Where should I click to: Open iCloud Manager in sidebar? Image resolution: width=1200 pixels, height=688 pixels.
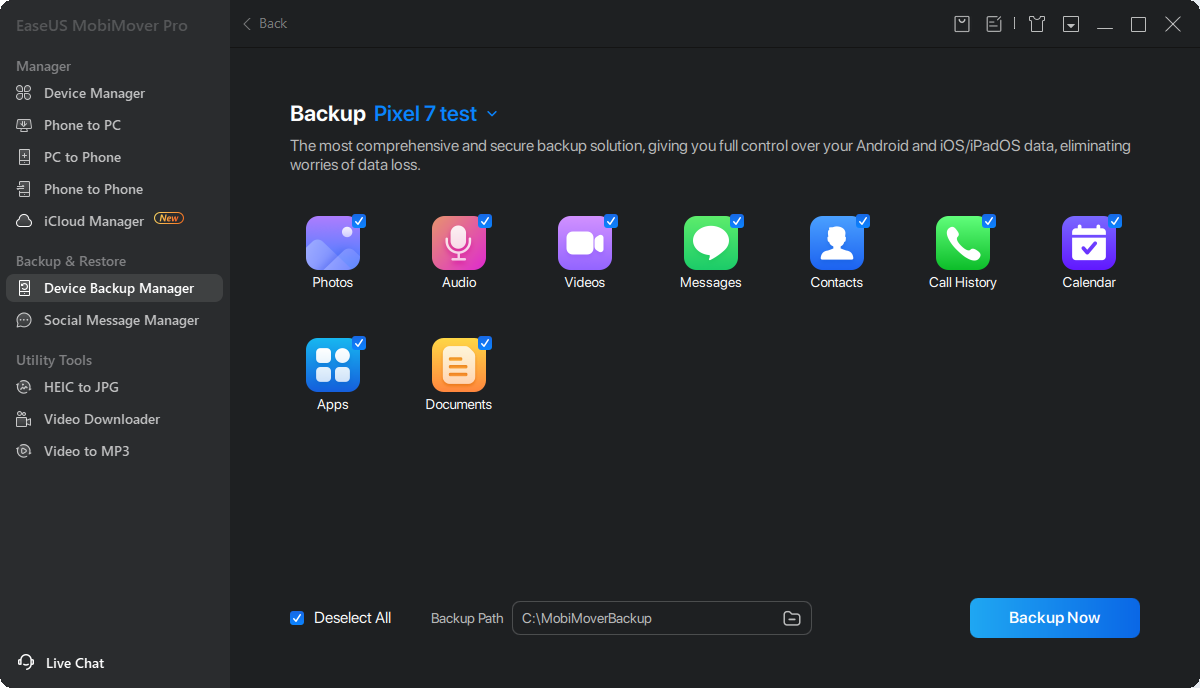pyautogui.click(x=114, y=221)
